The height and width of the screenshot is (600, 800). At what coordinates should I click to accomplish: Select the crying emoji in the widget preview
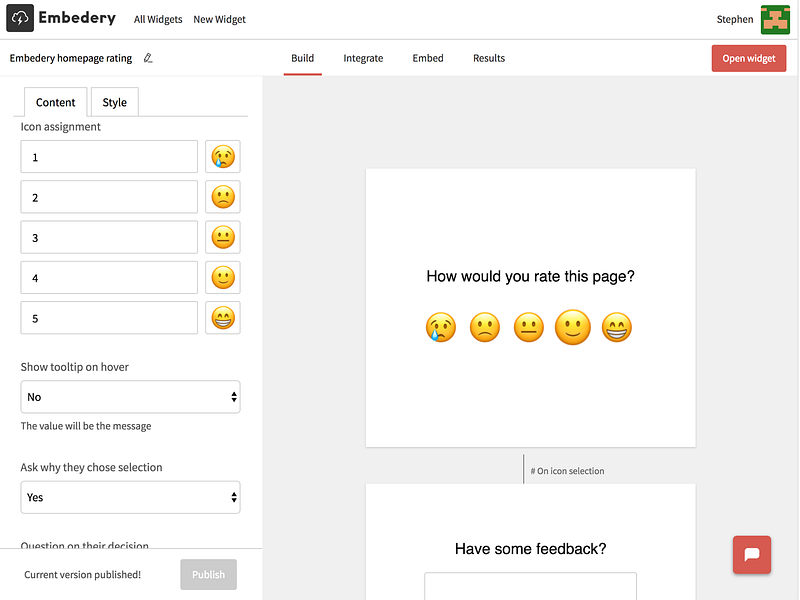pyautogui.click(x=441, y=327)
